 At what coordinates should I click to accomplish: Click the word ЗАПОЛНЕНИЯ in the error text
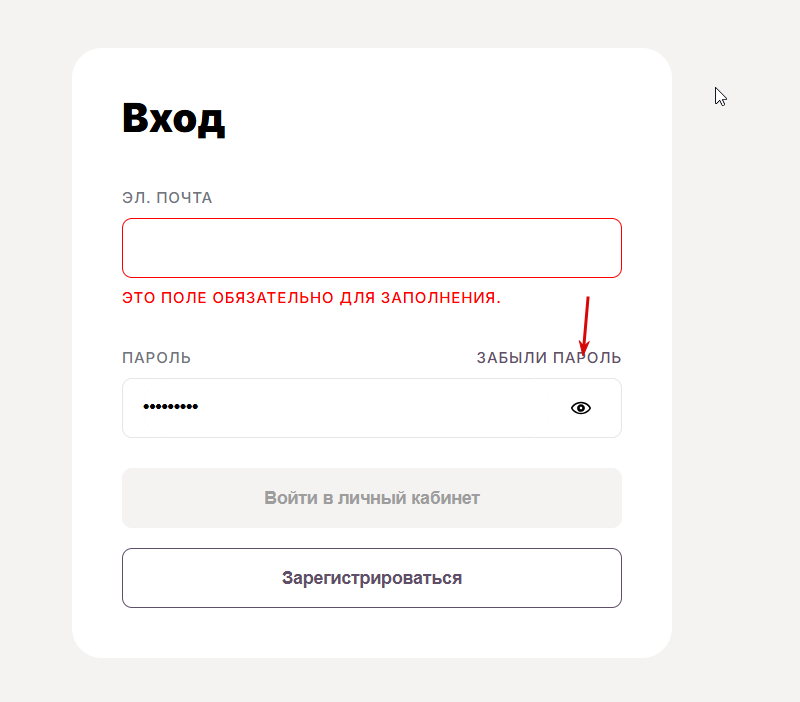click(x=443, y=298)
